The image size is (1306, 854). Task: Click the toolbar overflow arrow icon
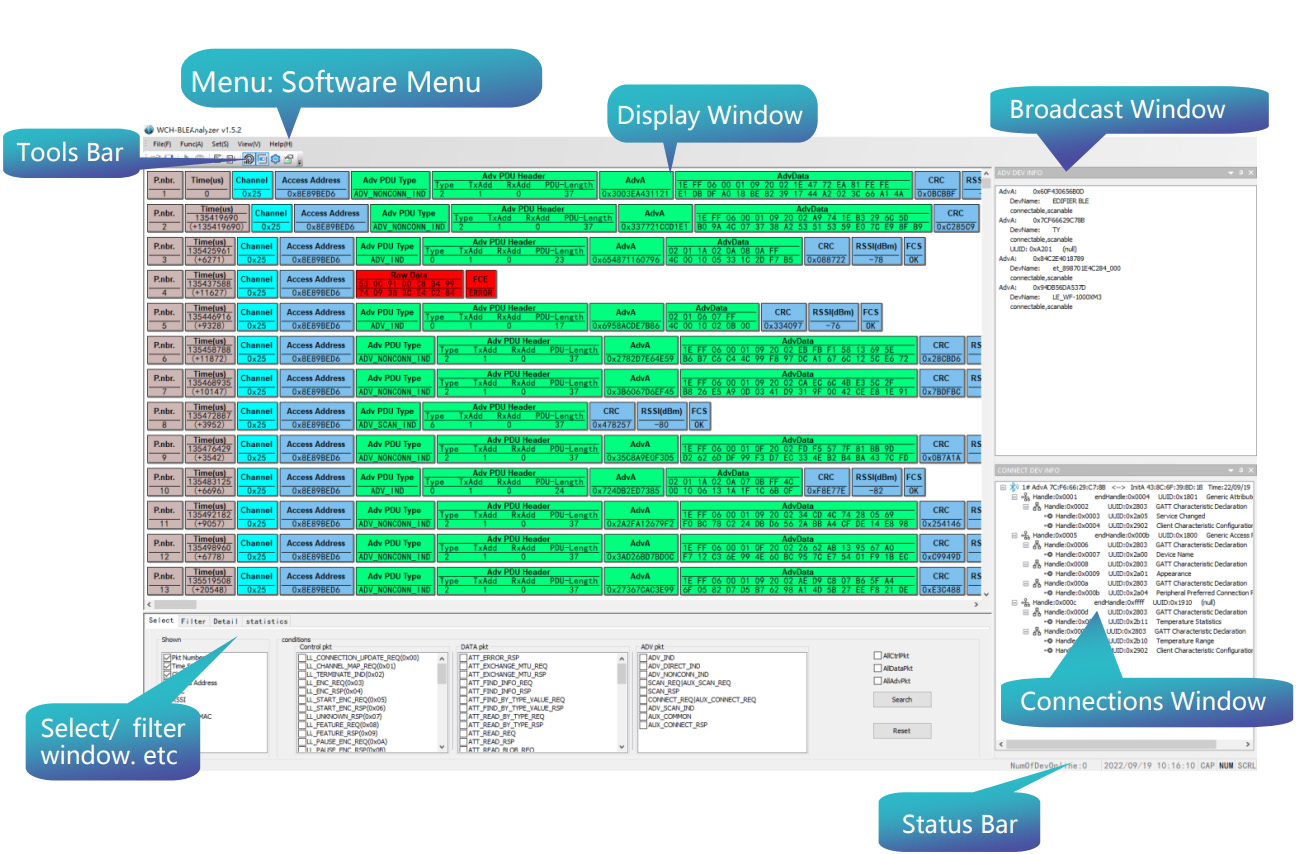tap(299, 161)
